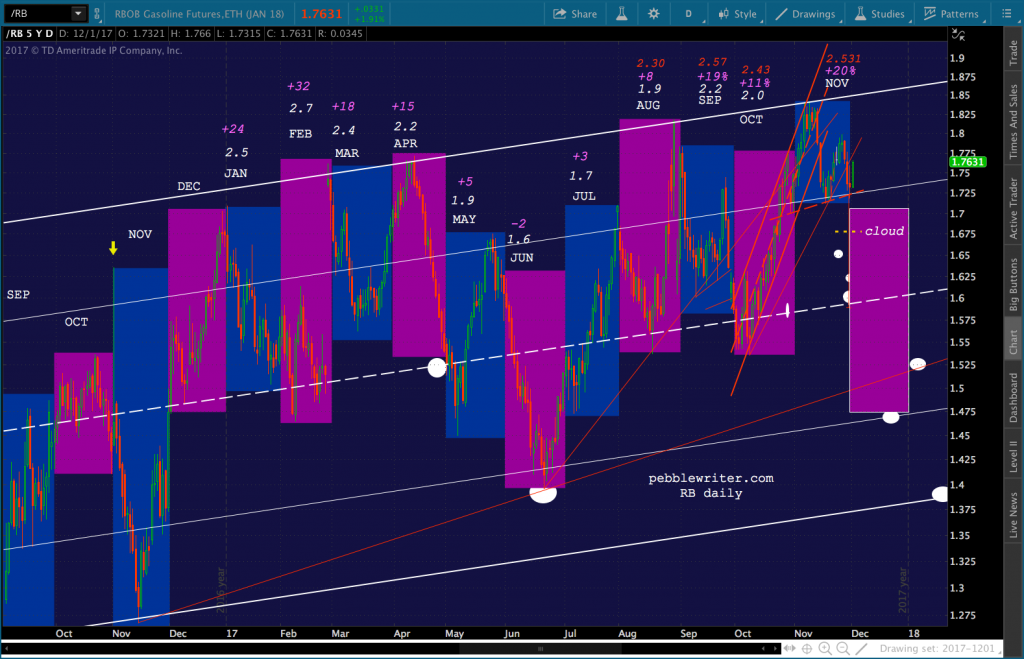
Task: Open the symbol selector dropdown arrow
Action: point(78,13)
